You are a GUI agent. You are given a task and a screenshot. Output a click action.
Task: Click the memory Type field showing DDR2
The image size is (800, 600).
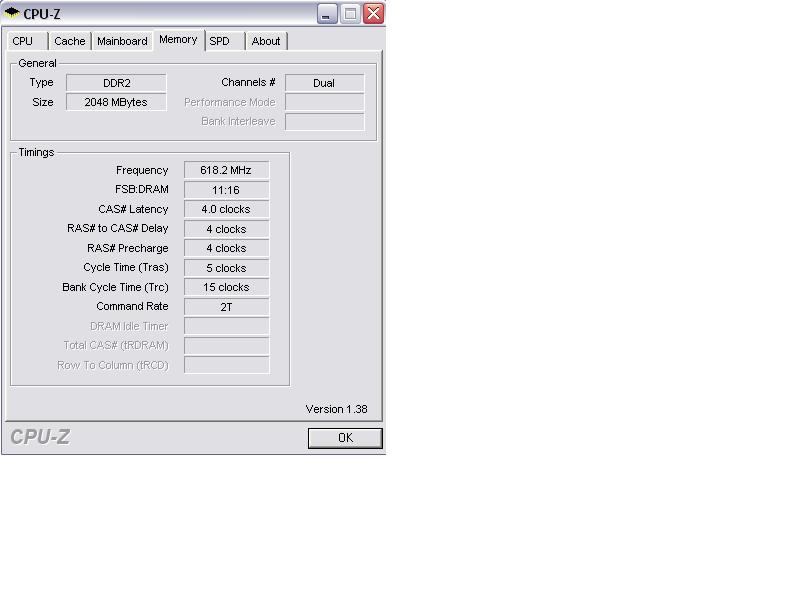(x=116, y=83)
